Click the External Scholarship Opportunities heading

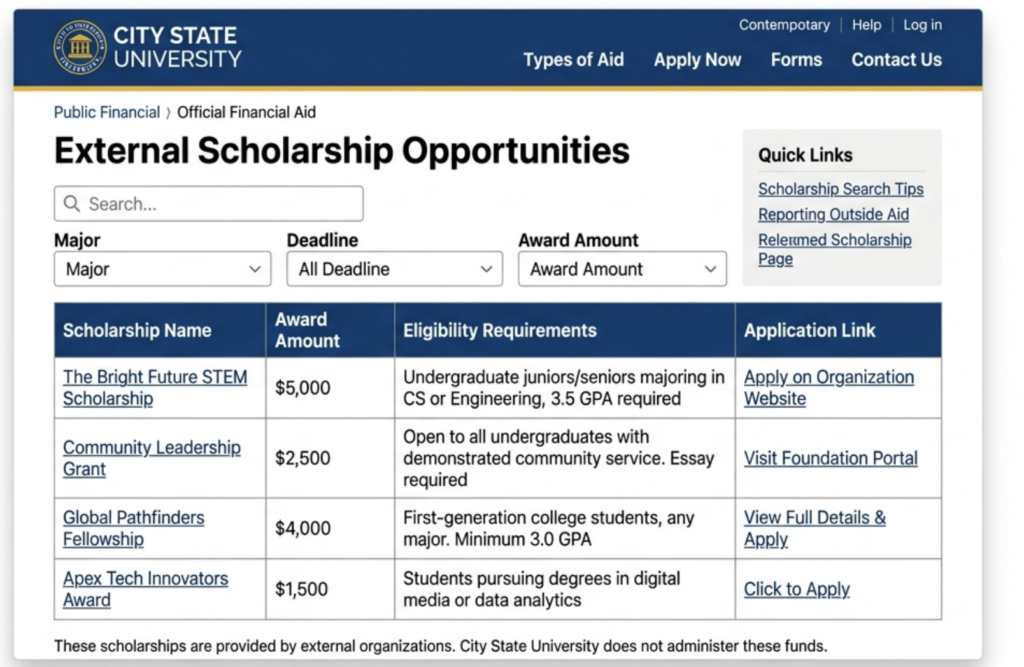click(342, 151)
